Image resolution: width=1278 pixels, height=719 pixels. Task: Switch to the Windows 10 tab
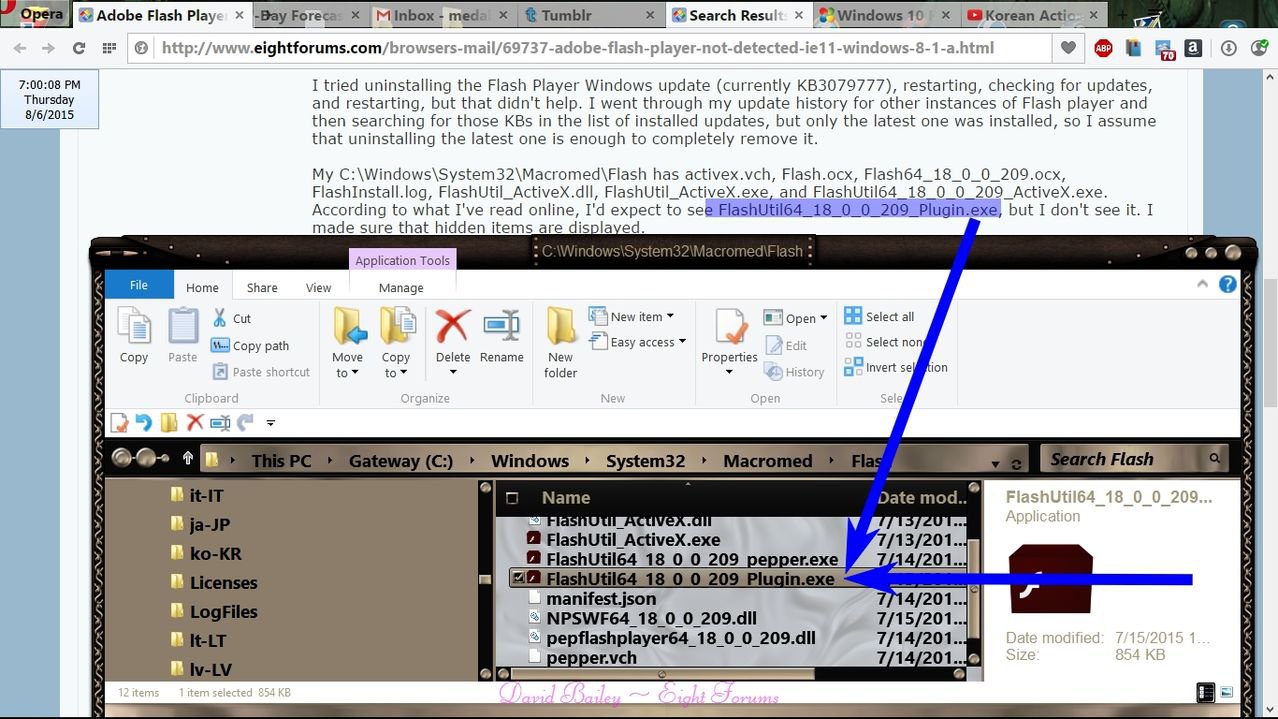(x=887, y=15)
